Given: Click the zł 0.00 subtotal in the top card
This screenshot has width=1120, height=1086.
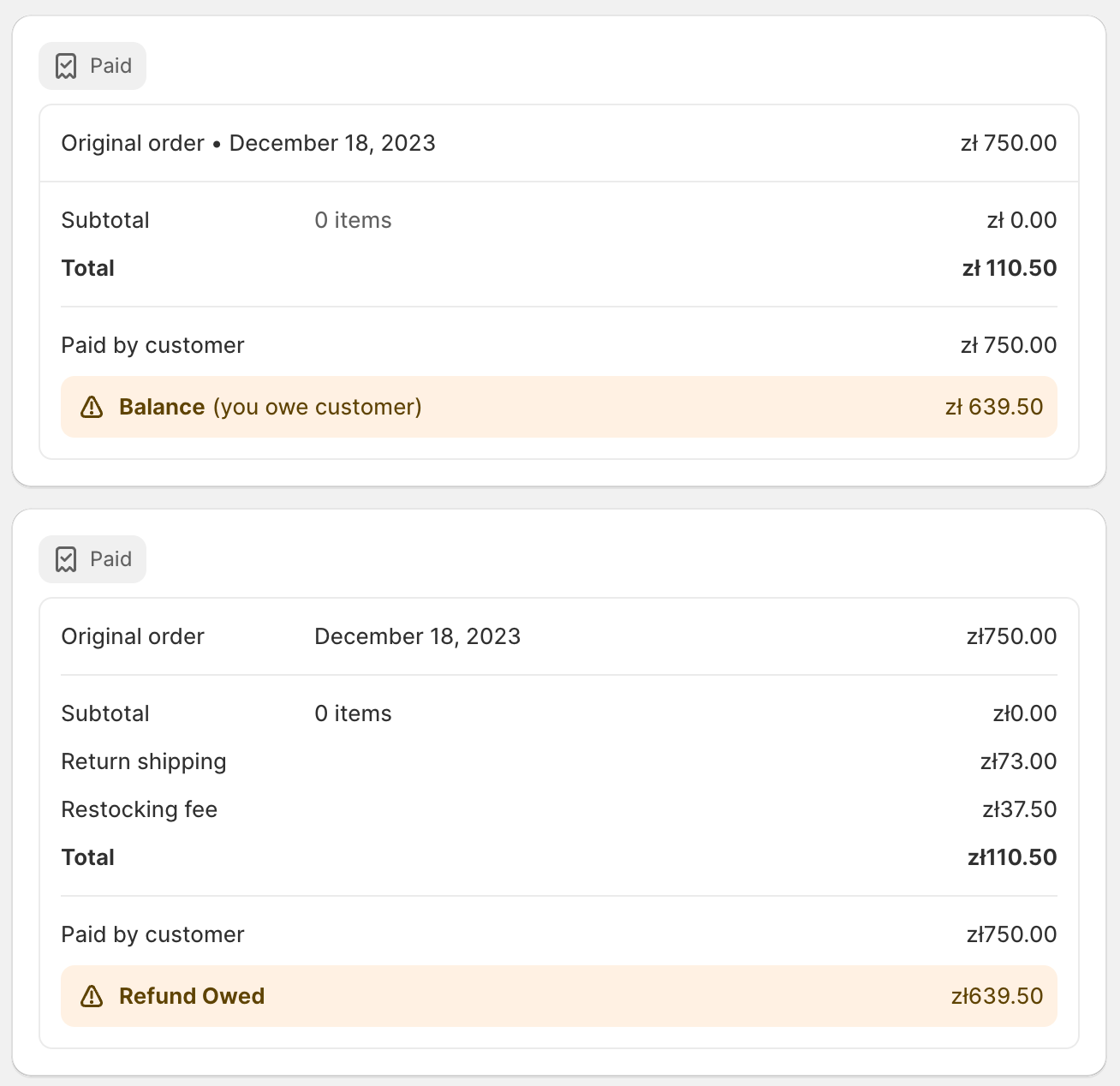Looking at the screenshot, I should coord(1022,220).
